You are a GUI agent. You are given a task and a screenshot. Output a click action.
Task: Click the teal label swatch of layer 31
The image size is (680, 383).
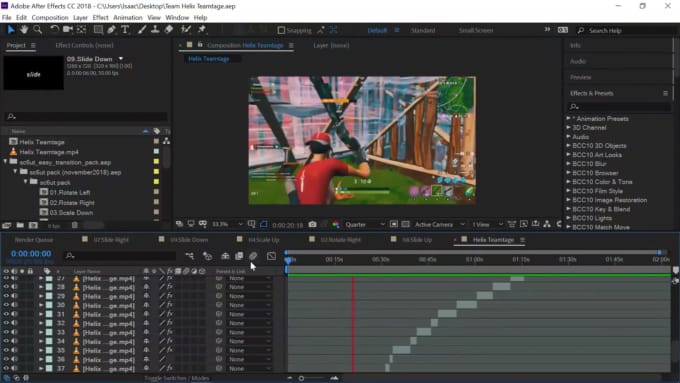click(49, 314)
